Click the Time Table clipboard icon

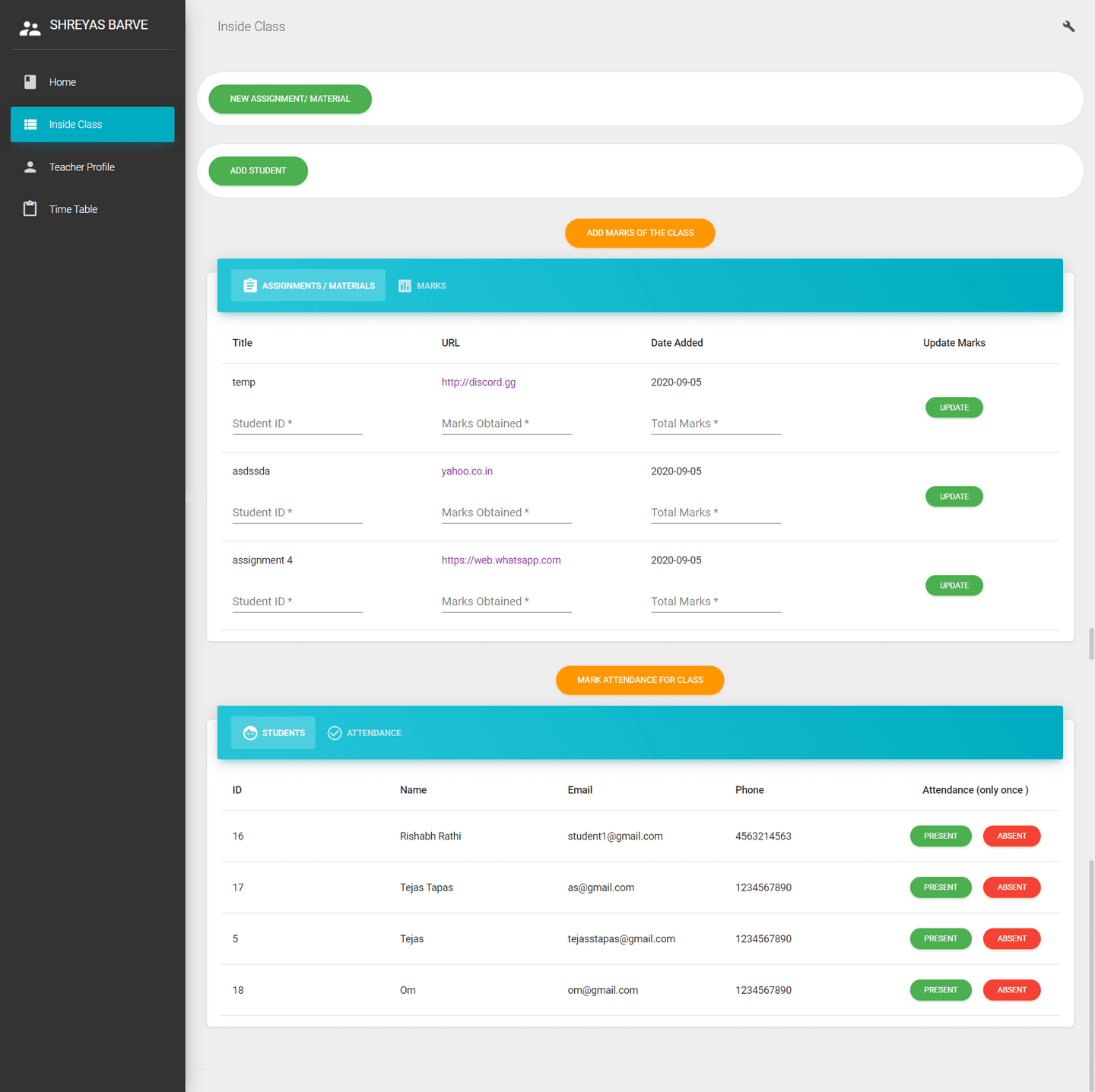(30, 209)
